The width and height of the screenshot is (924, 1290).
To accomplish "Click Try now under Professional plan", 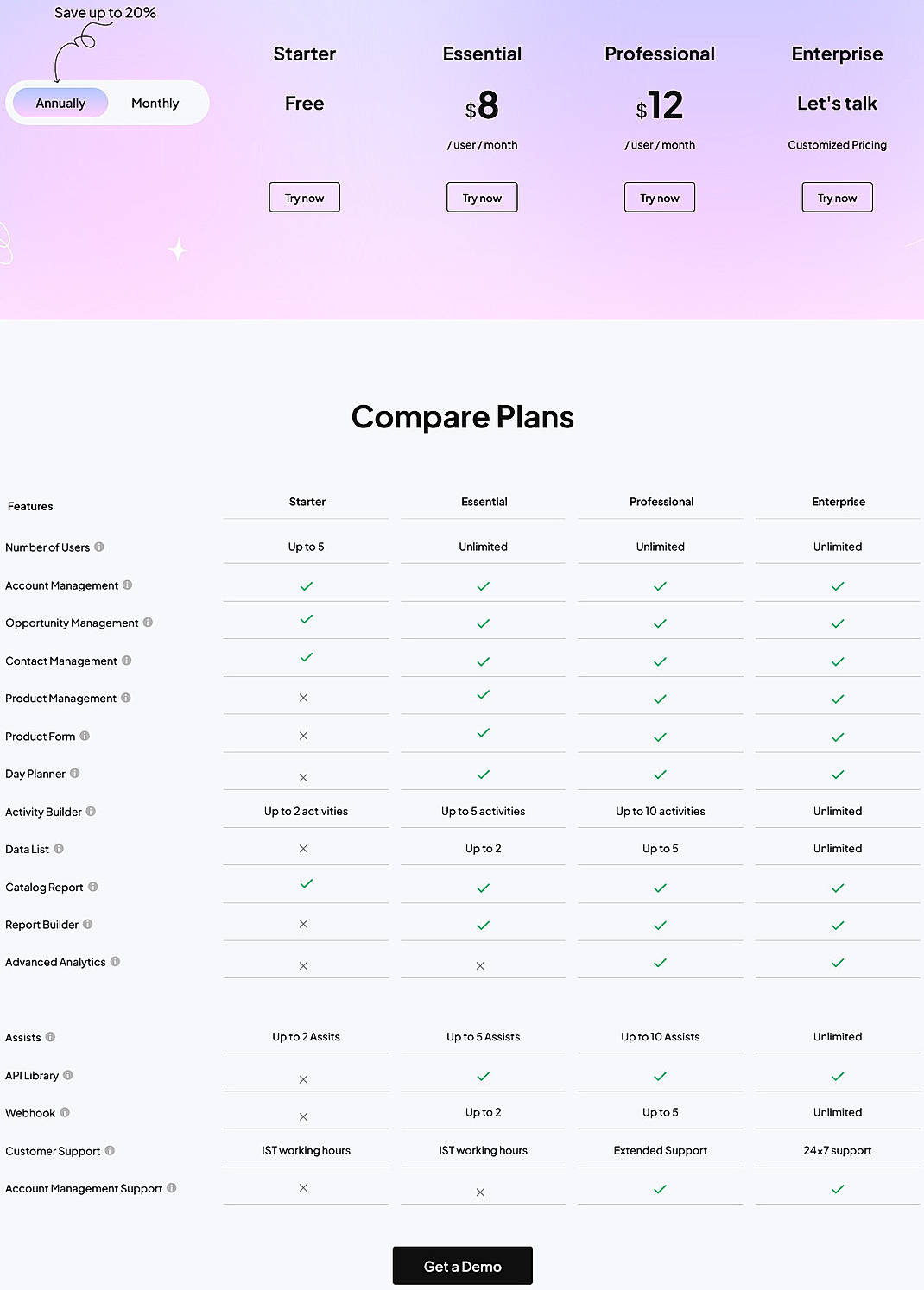I will [x=659, y=197].
